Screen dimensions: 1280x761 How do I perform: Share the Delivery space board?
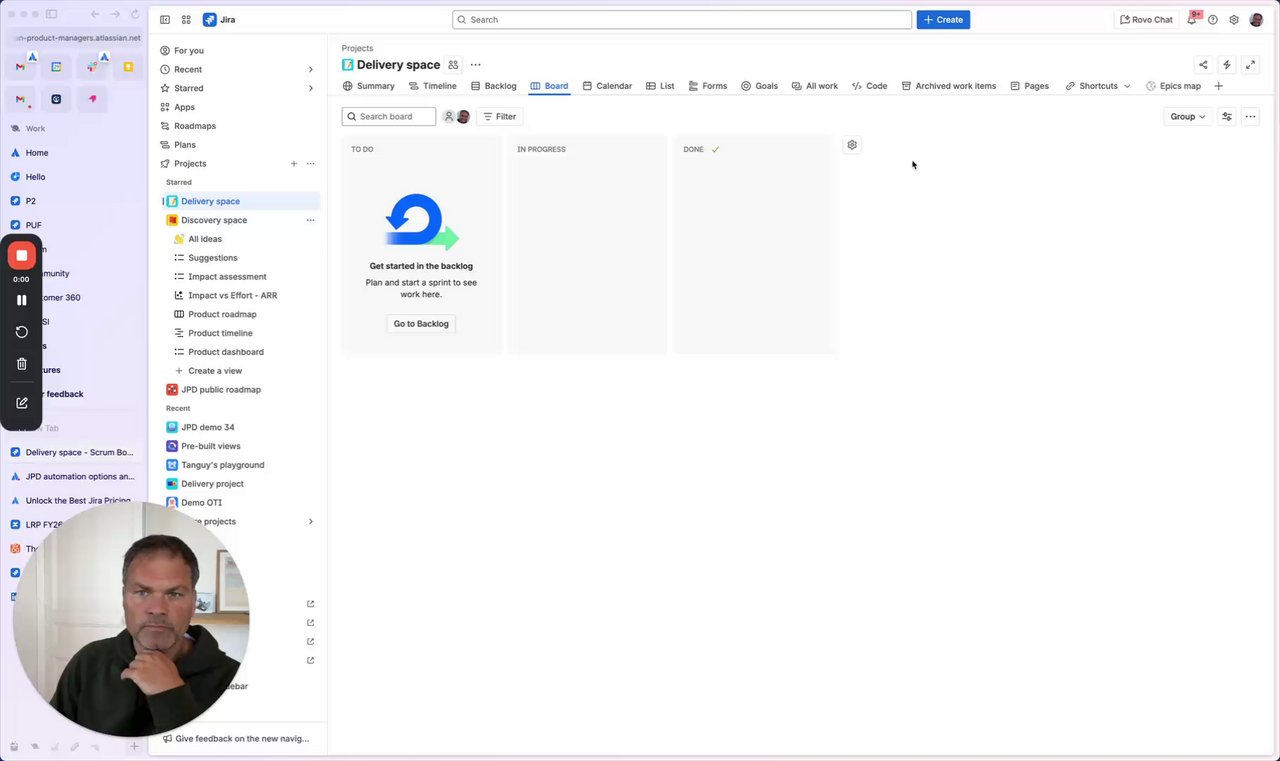pyautogui.click(x=1203, y=65)
